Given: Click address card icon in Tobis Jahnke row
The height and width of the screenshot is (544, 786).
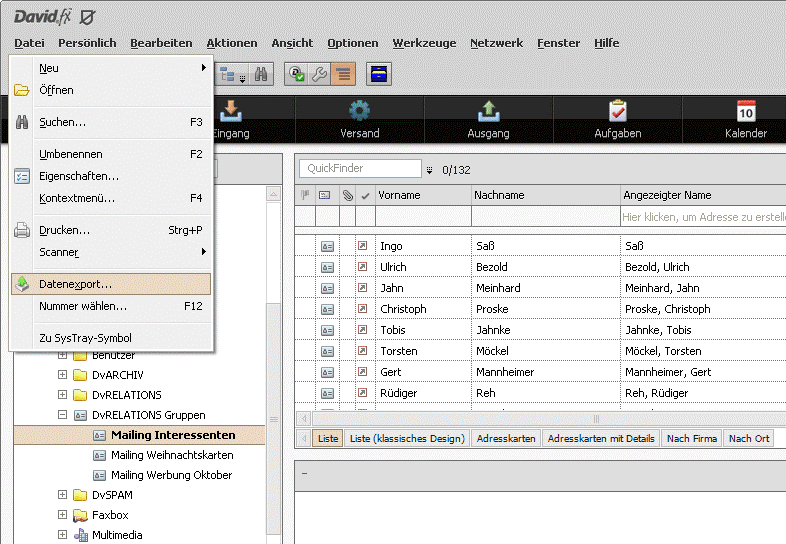Looking at the screenshot, I should click(x=327, y=330).
